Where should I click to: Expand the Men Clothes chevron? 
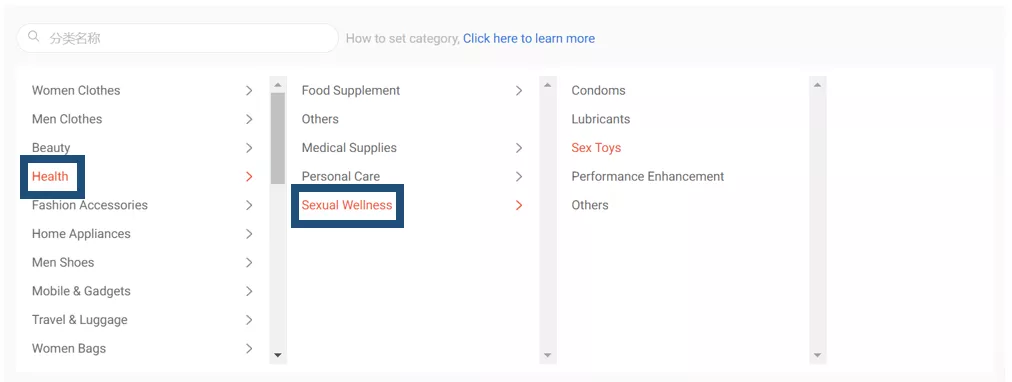point(249,119)
